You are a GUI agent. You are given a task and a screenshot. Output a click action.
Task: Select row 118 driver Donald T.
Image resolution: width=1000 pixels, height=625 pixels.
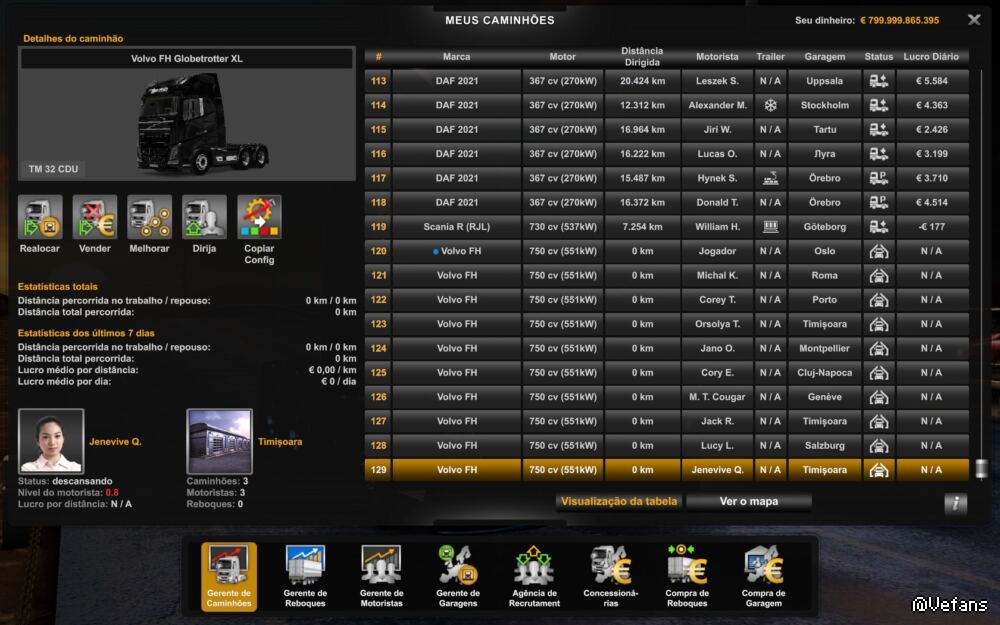pyautogui.click(x=717, y=203)
